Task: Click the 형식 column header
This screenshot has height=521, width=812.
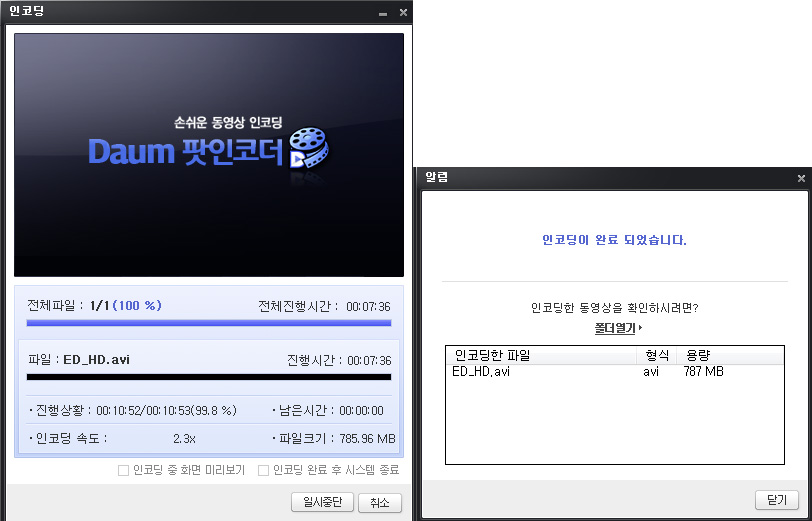Action: (x=657, y=355)
